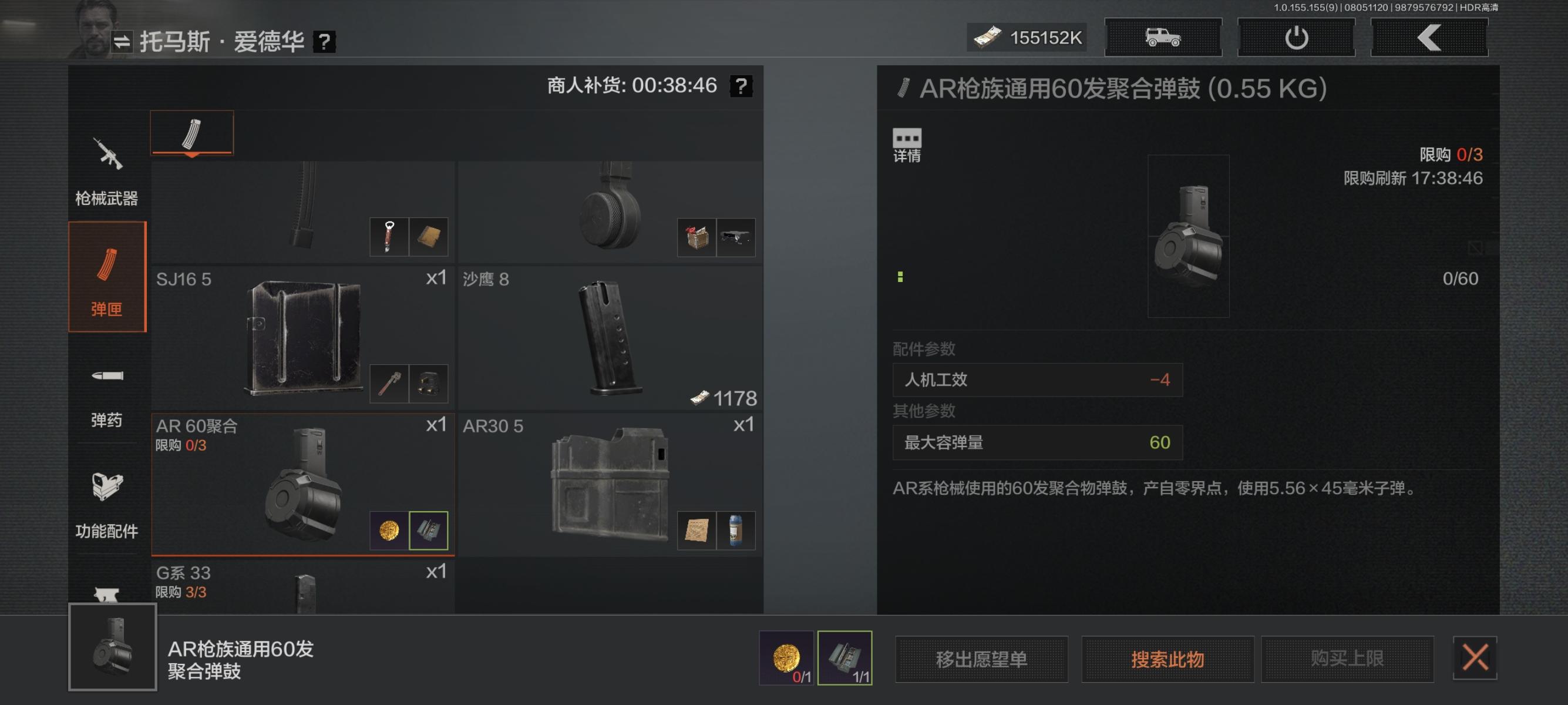
Task: Select the AR30 5 magazine item
Action: point(610,485)
